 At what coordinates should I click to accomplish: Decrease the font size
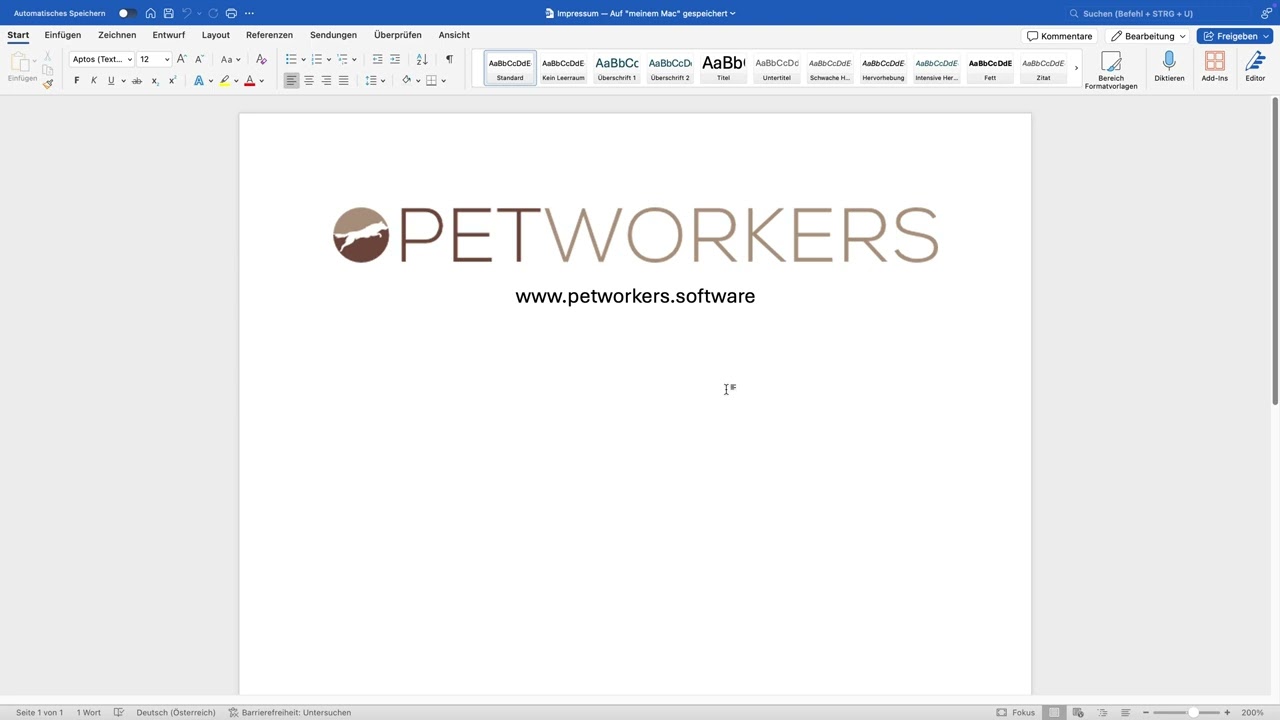pos(199,59)
